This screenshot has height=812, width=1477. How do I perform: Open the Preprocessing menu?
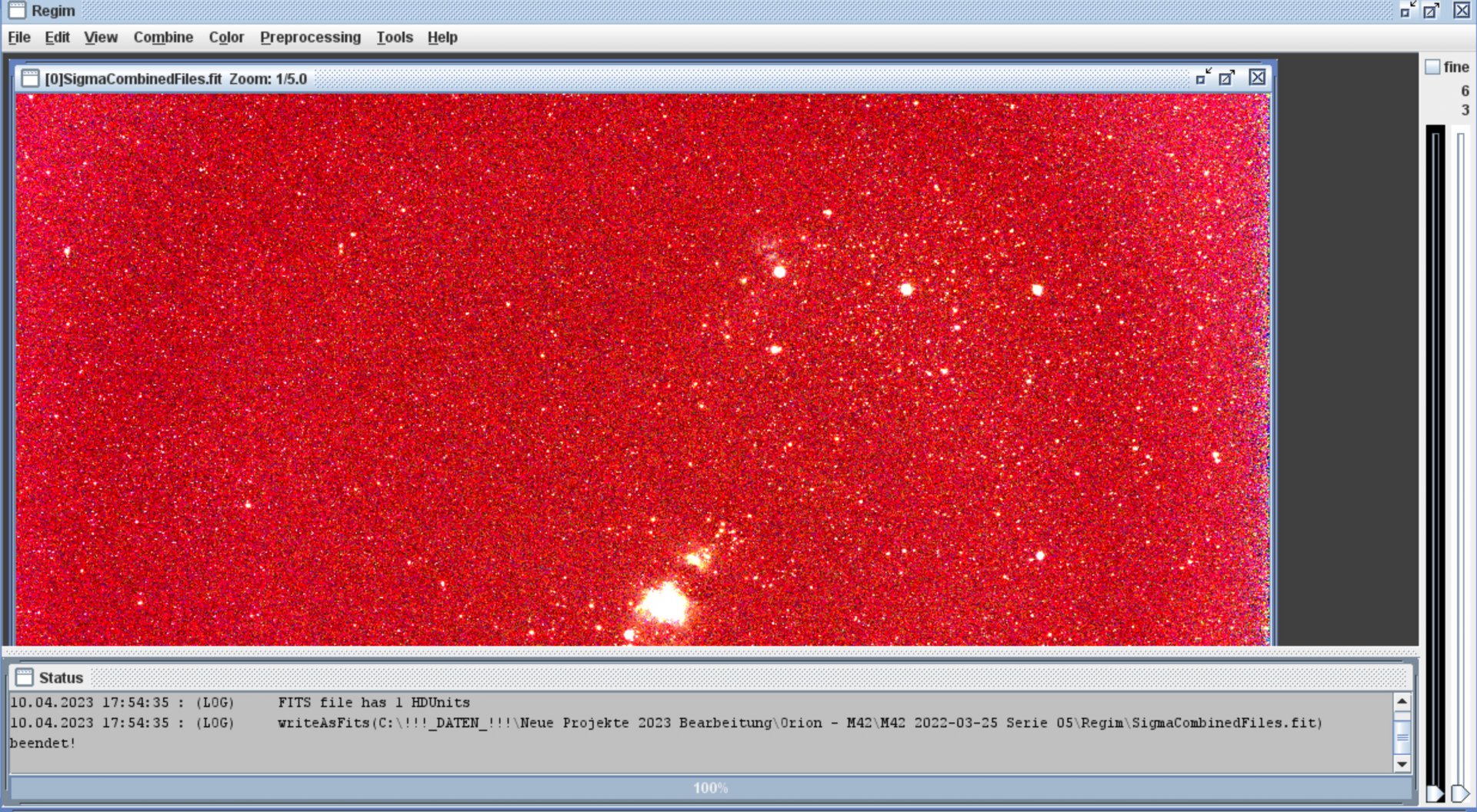pos(310,37)
